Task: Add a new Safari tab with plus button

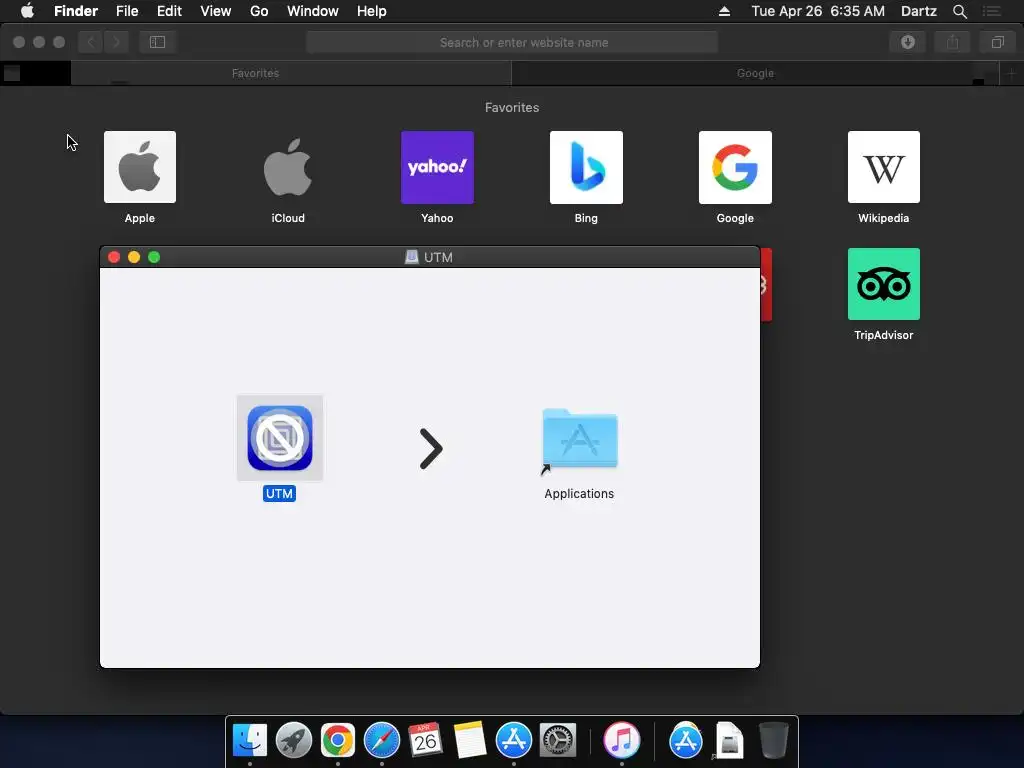Action: click(1011, 73)
